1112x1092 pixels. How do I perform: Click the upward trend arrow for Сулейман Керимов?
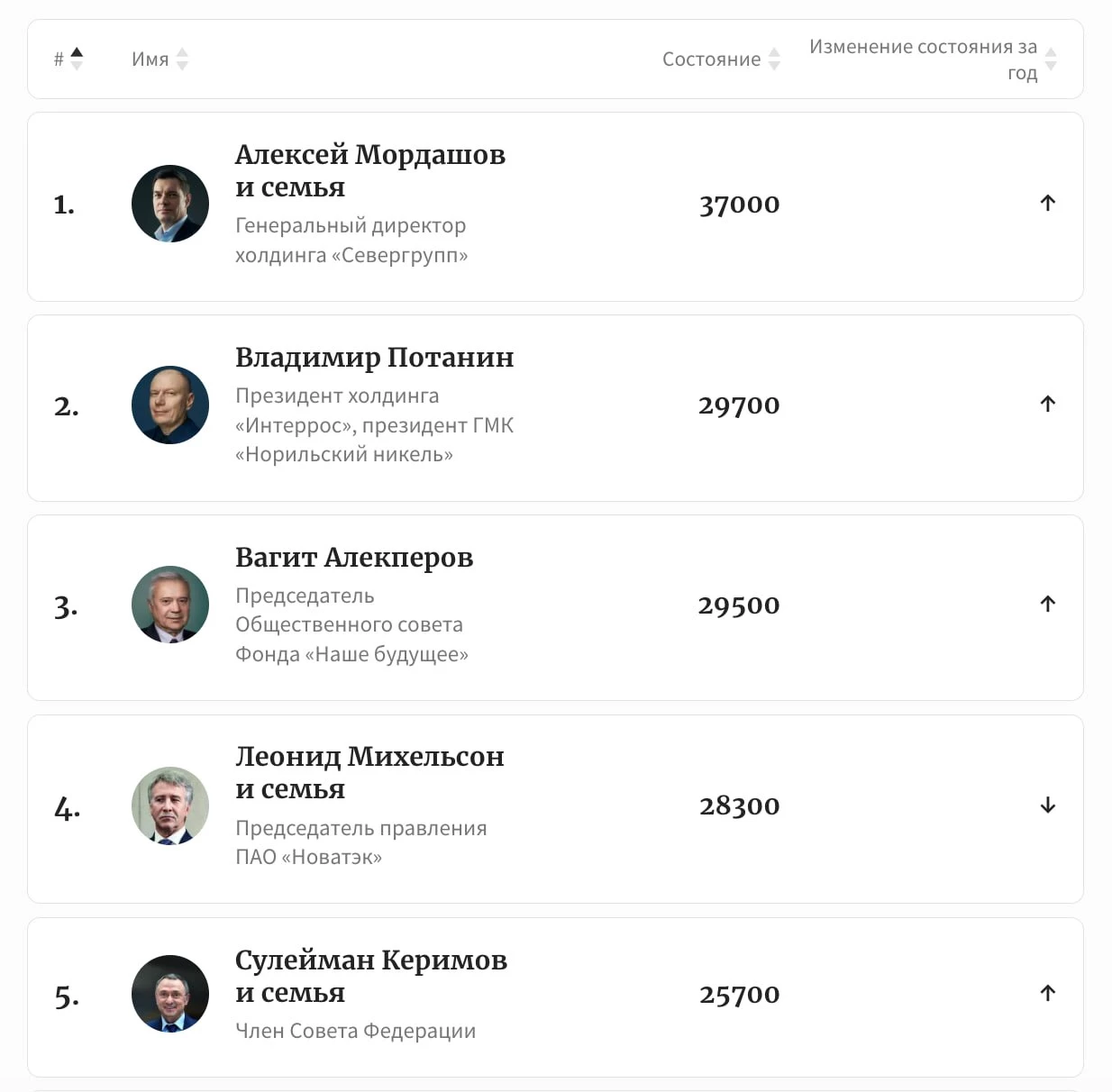click(x=1048, y=994)
